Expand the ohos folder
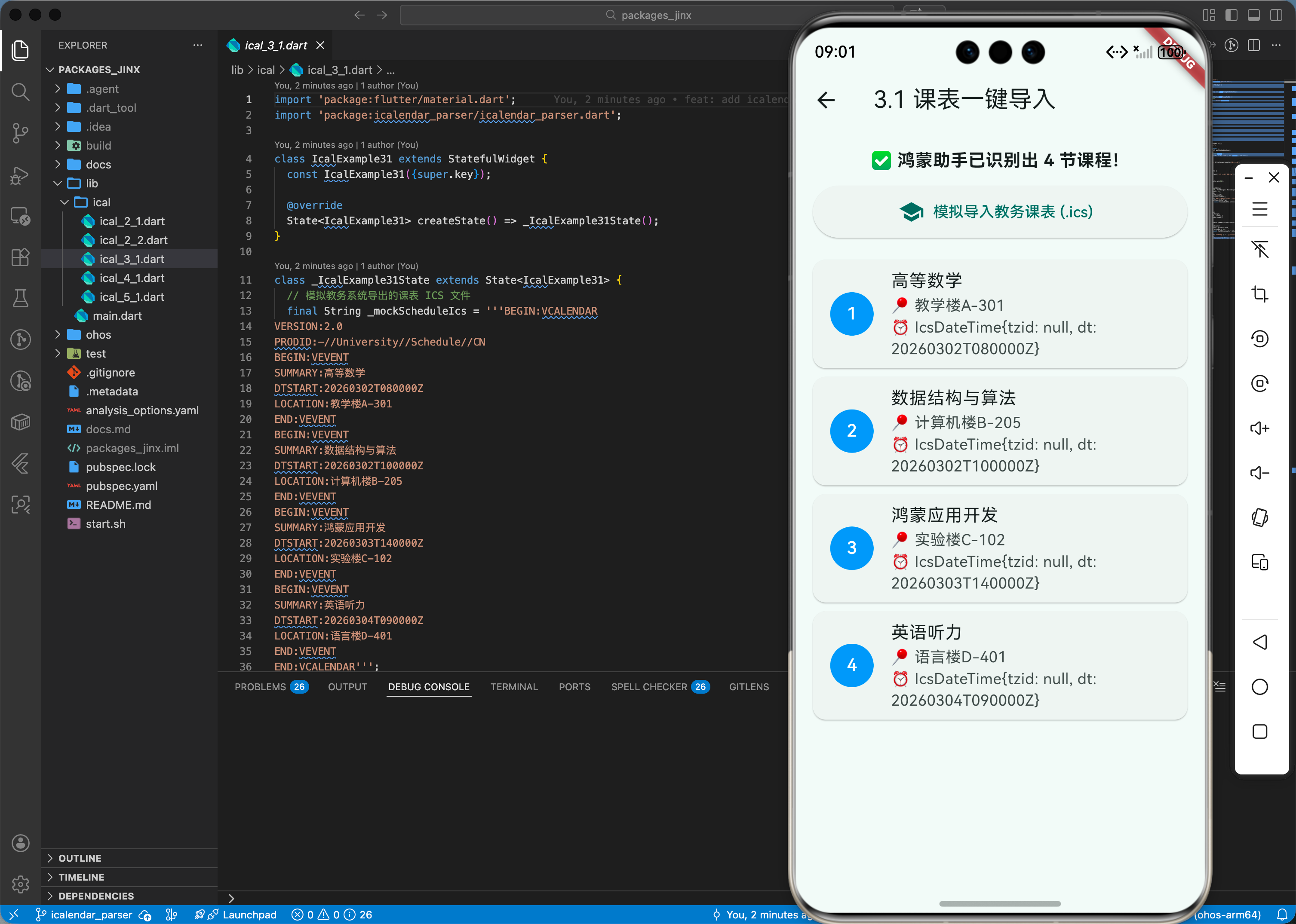1296x924 pixels. point(98,334)
